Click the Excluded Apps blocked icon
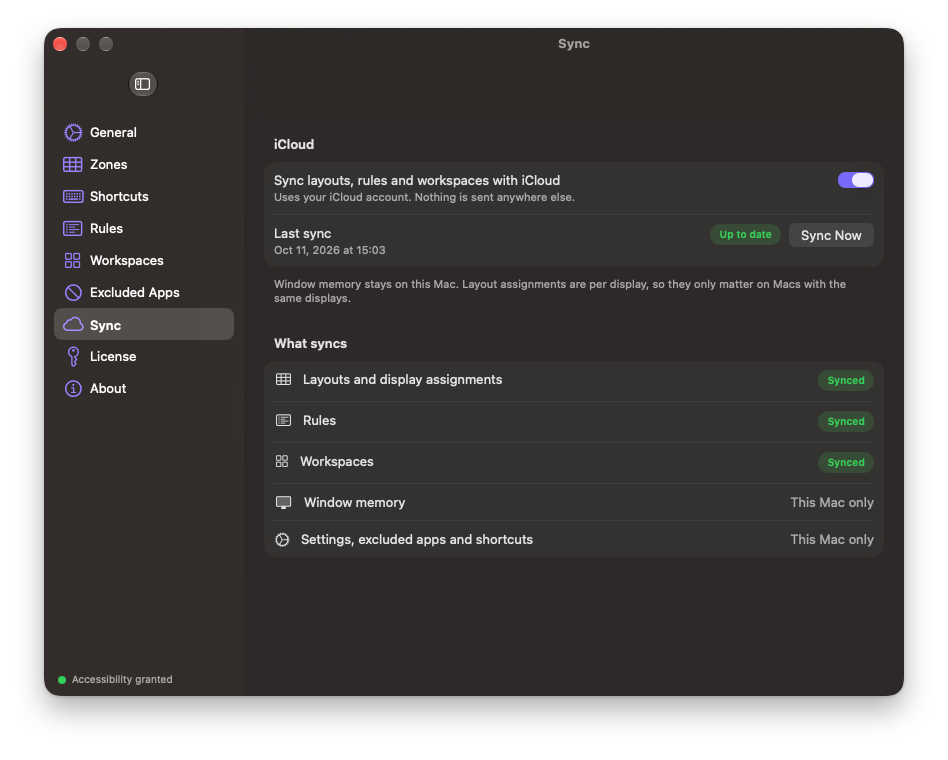The image size is (948, 760). coord(73,293)
